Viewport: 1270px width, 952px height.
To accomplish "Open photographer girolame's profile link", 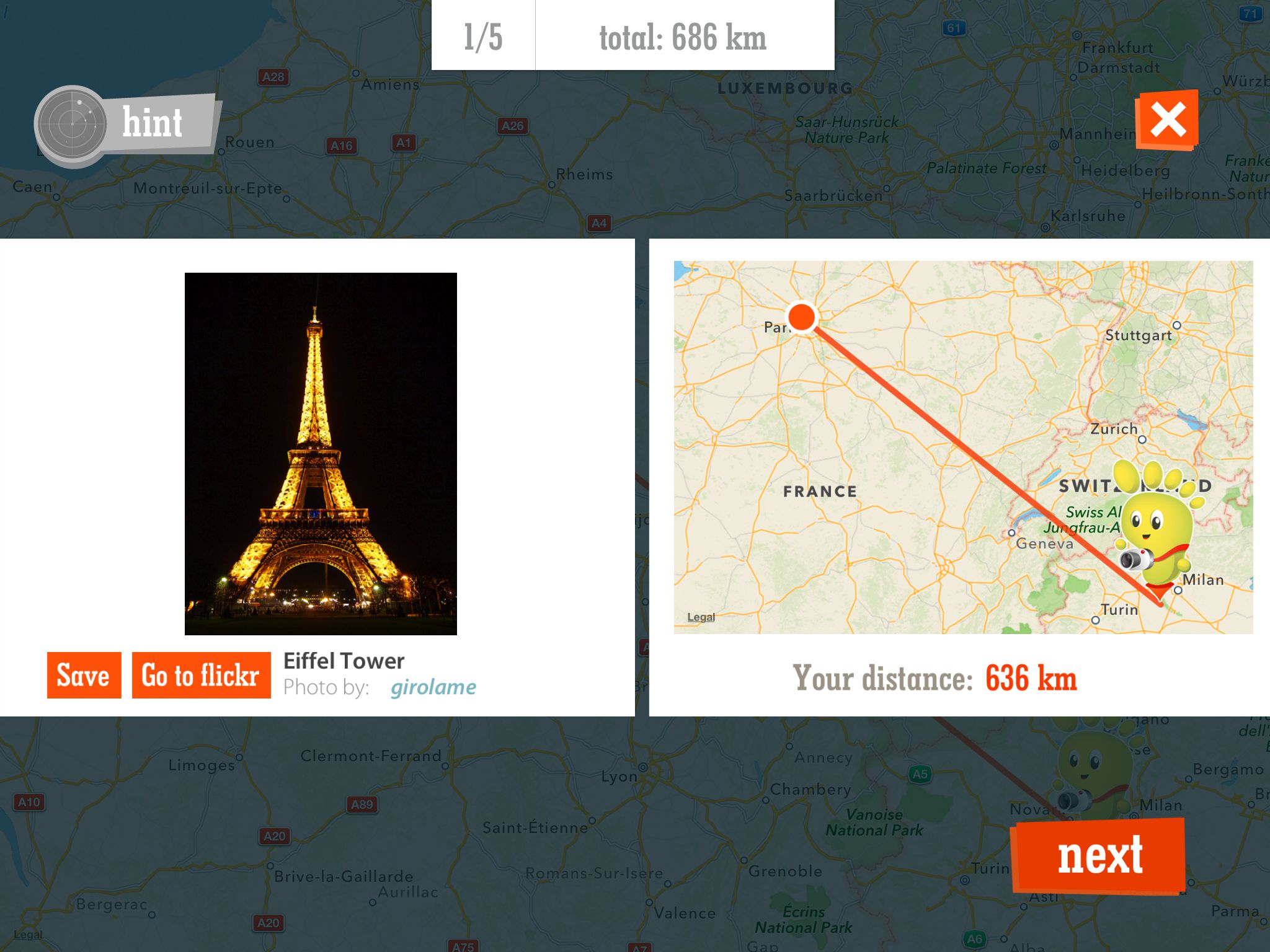I will pos(433,687).
